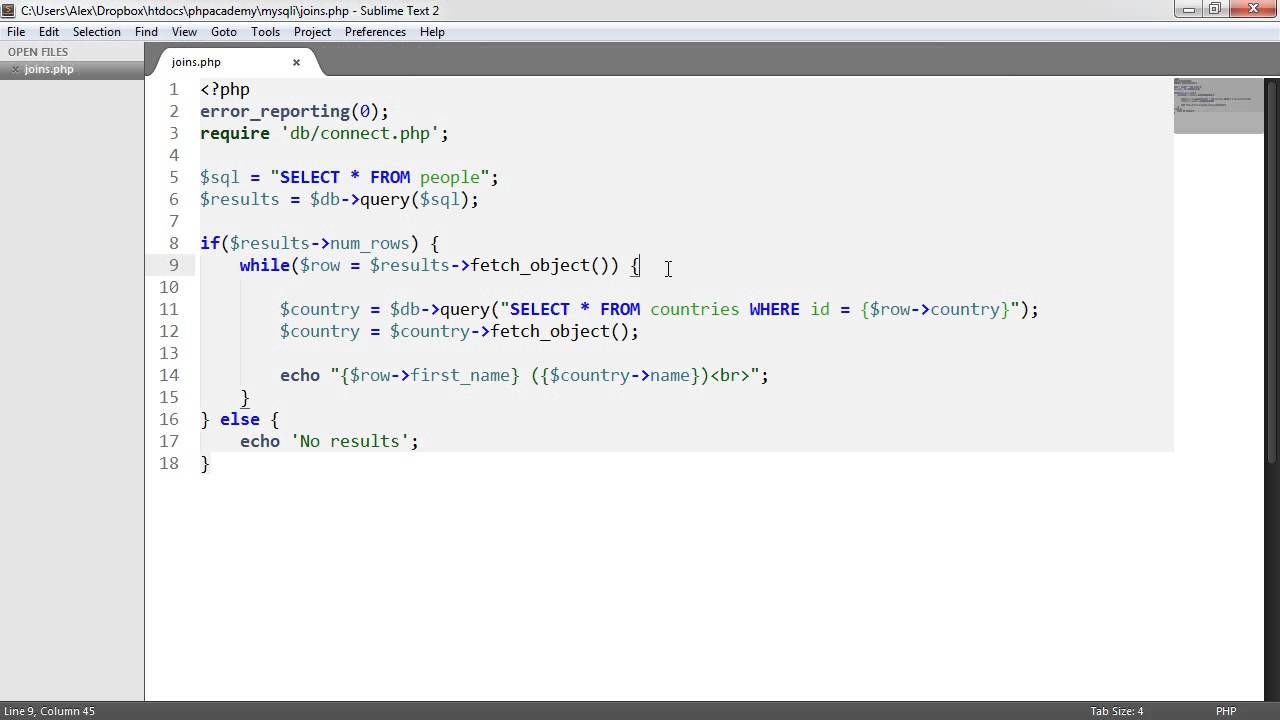Minimize the Sublime Text window
Image resolution: width=1280 pixels, height=720 pixels.
pos(1188,9)
